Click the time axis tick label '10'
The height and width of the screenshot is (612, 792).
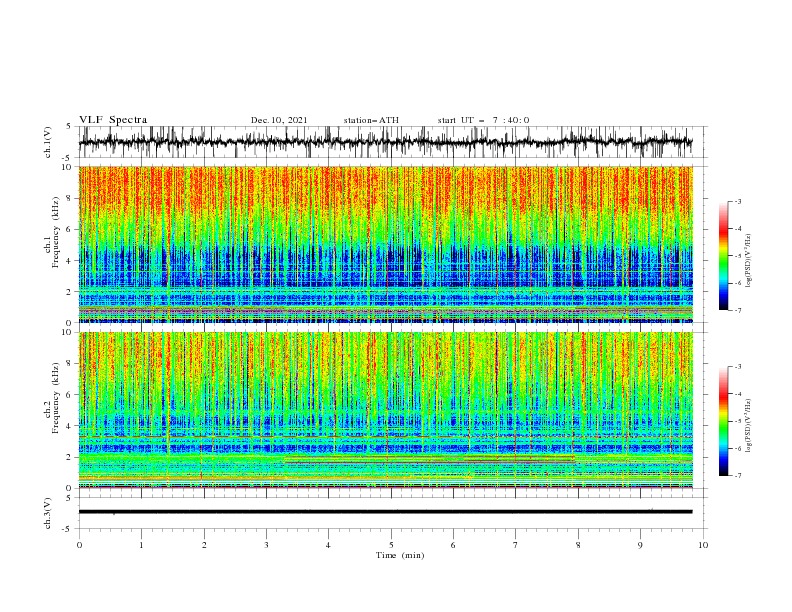point(703,545)
